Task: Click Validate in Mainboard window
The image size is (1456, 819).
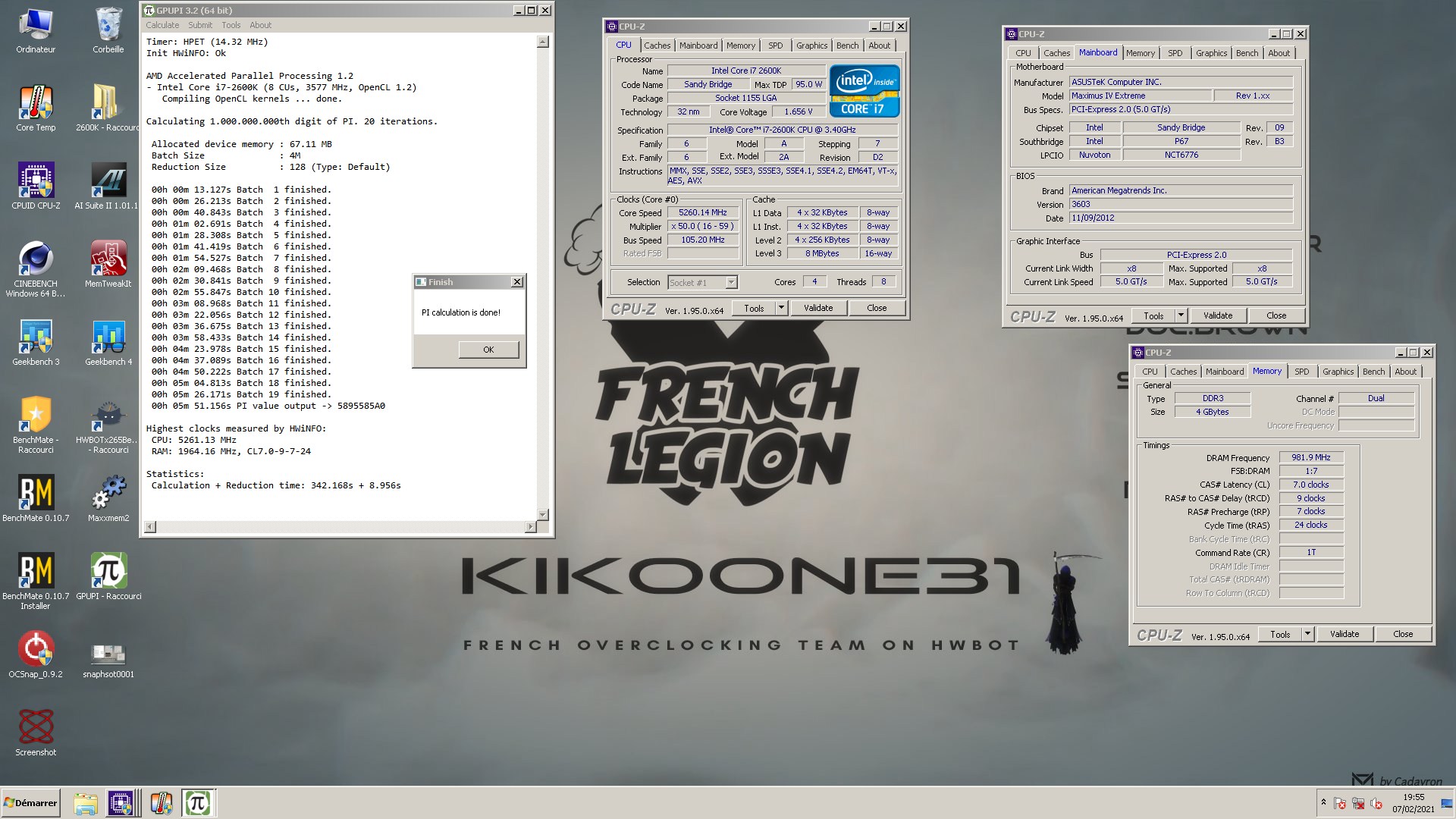Action: coord(1218,315)
